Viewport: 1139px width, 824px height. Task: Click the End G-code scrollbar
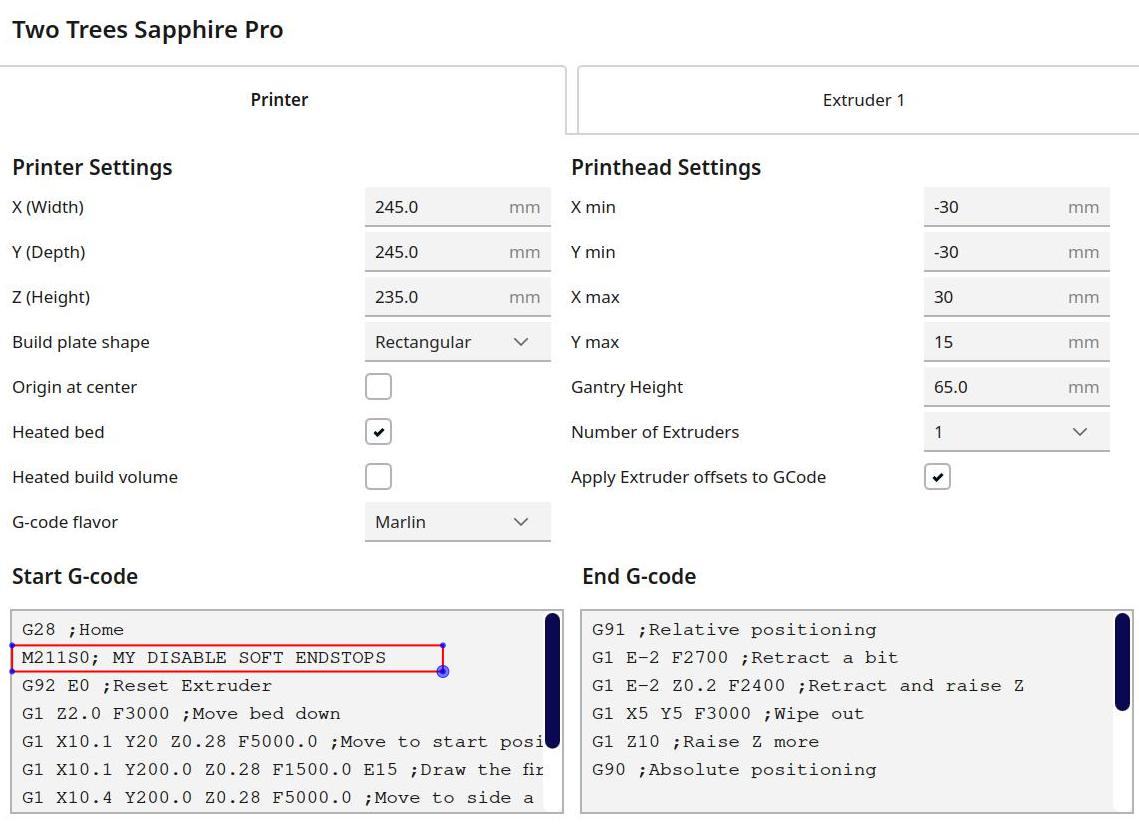1122,662
